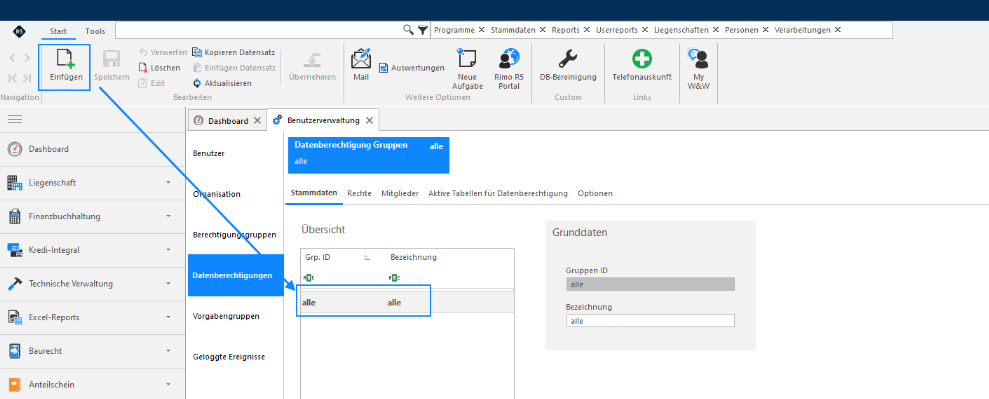
Task: Go to next record arrow
Action: click(x=26, y=58)
